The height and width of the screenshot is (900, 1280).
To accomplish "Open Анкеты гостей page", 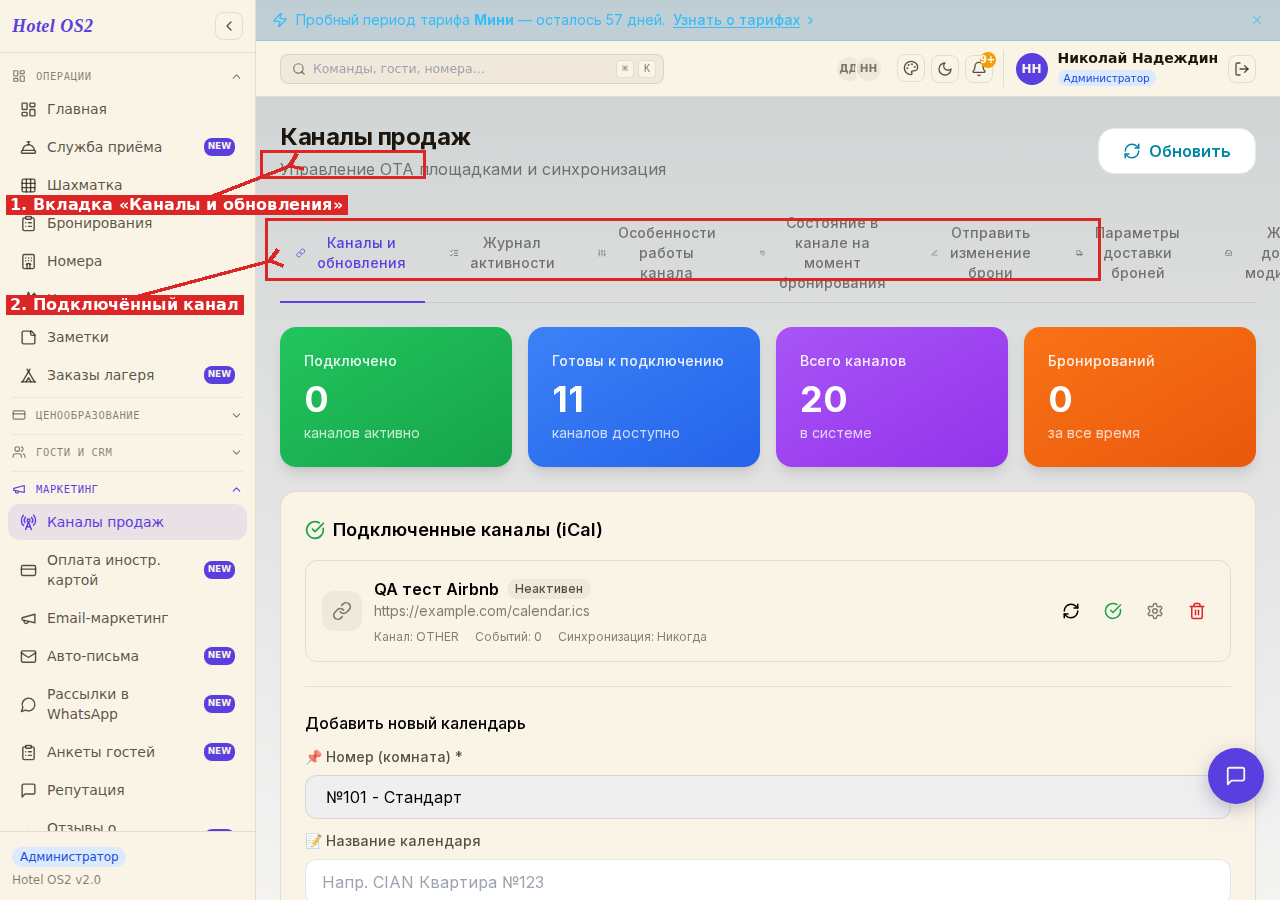I will tap(127, 752).
